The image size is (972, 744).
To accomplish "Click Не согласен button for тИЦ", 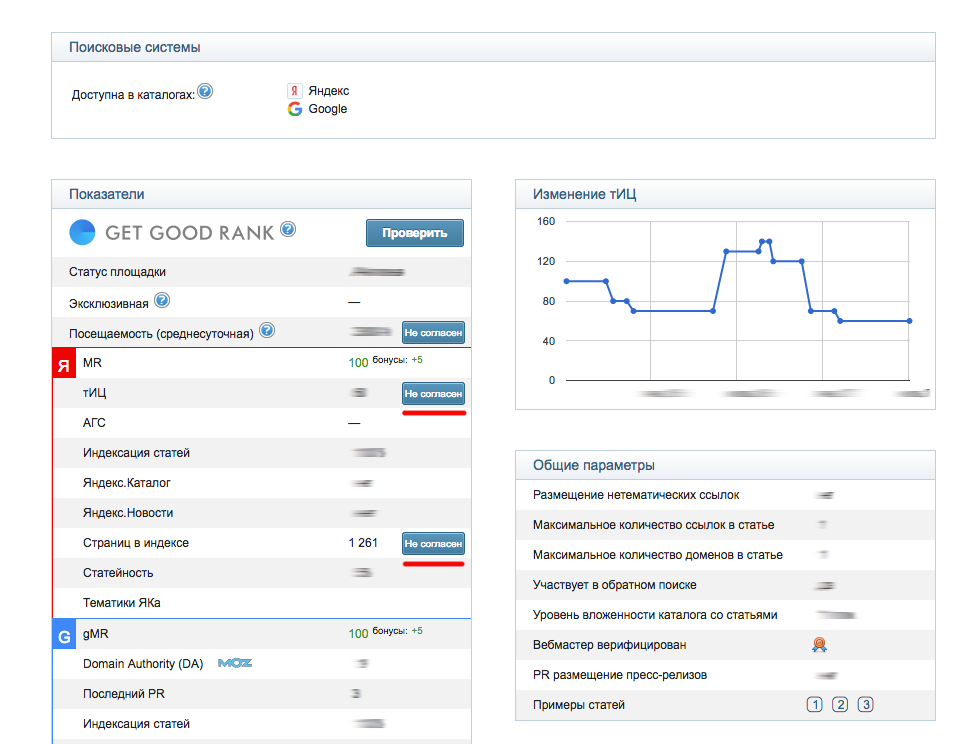I will (x=433, y=394).
